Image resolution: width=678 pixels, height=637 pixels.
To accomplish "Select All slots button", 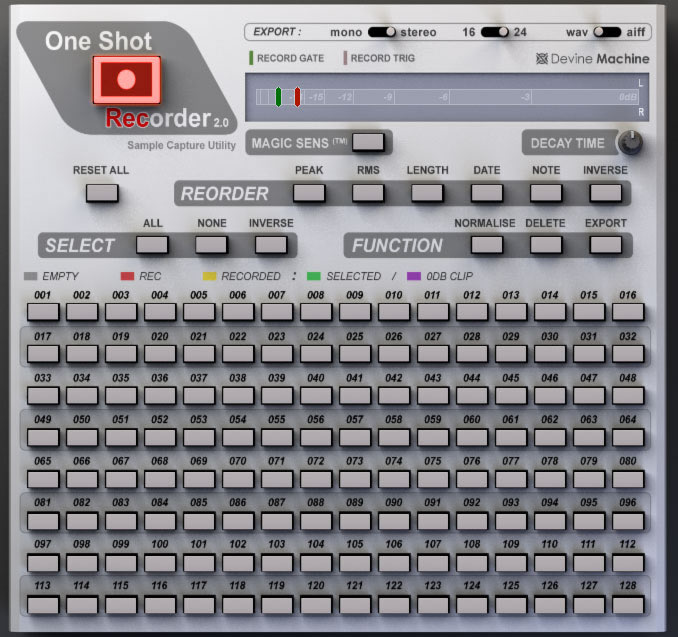I will click(x=152, y=245).
